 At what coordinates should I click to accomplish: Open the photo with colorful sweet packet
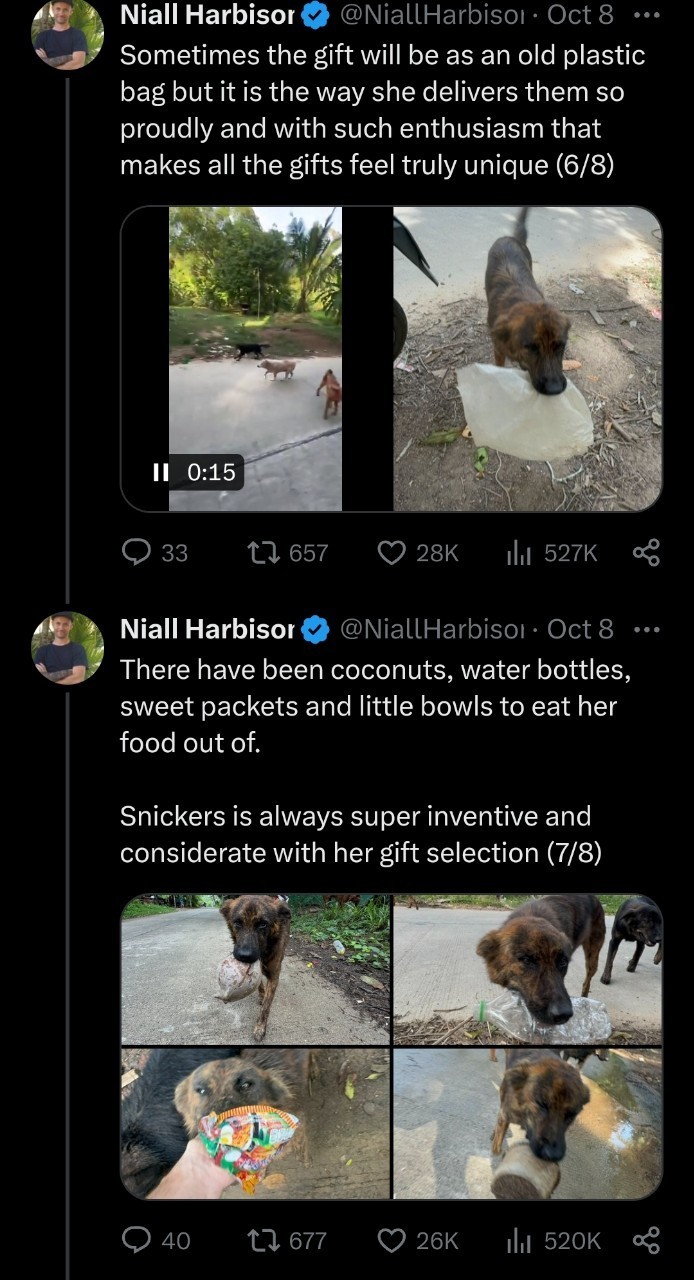point(255,1123)
